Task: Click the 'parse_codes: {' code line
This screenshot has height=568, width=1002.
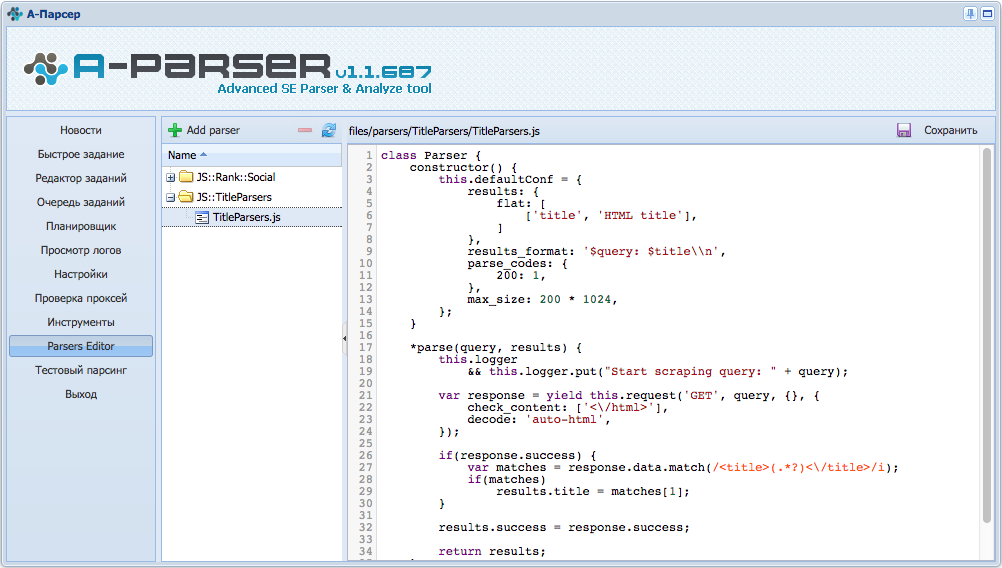Action: (x=517, y=263)
